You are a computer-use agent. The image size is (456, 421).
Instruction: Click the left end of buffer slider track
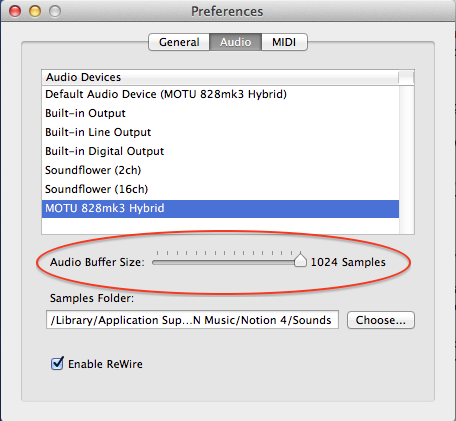point(155,263)
